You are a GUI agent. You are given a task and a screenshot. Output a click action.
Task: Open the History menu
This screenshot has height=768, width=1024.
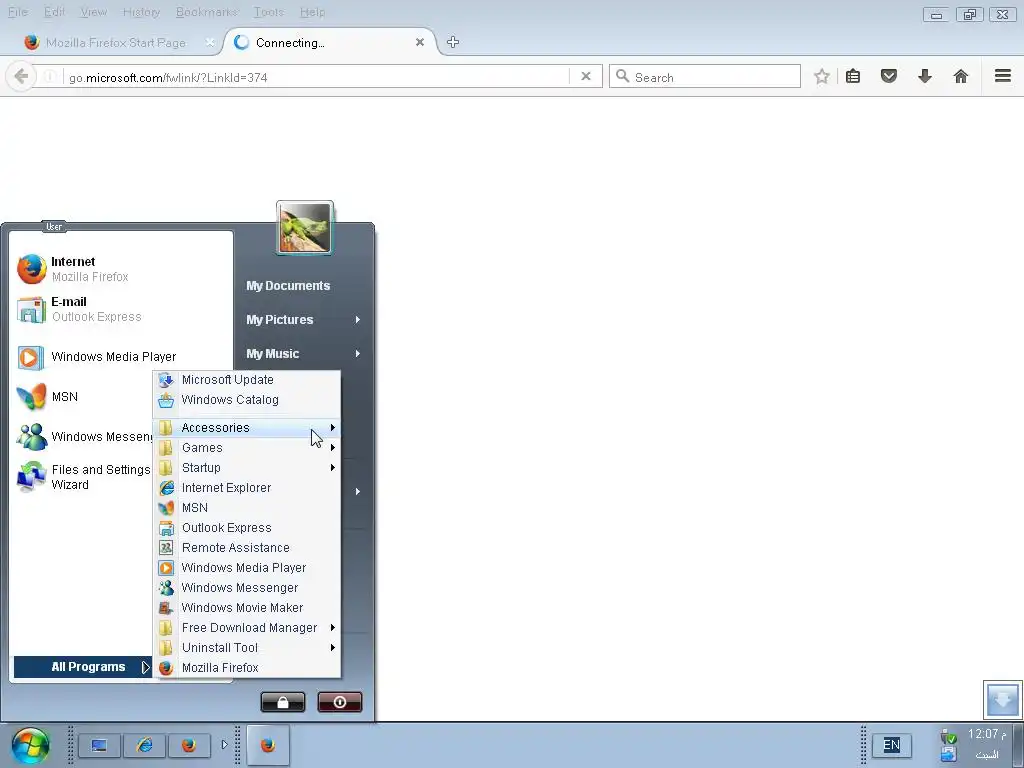coord(141,12)
